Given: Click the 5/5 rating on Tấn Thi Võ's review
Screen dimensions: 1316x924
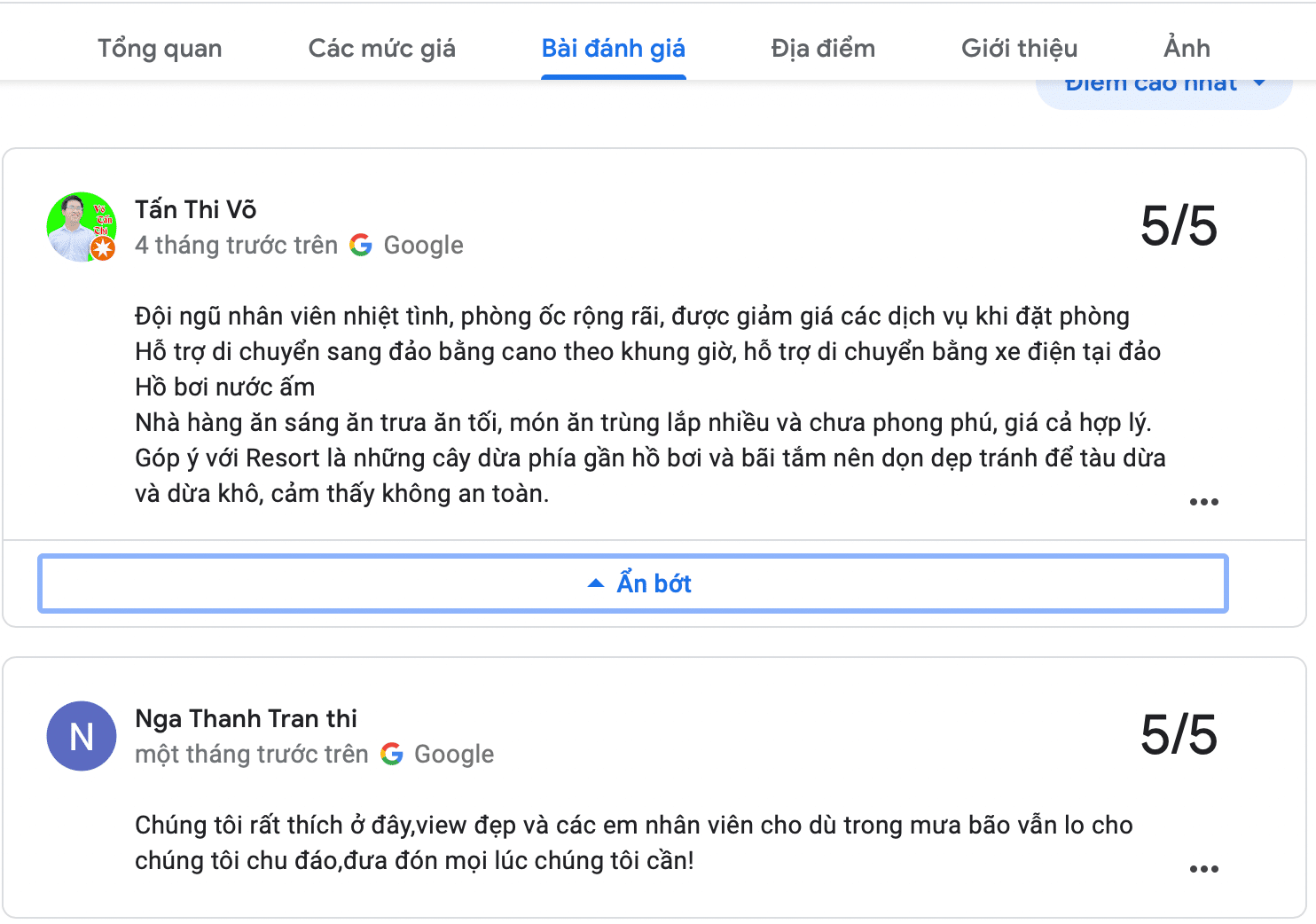Looking at the screenshot, I should [x=1179, y=227].
